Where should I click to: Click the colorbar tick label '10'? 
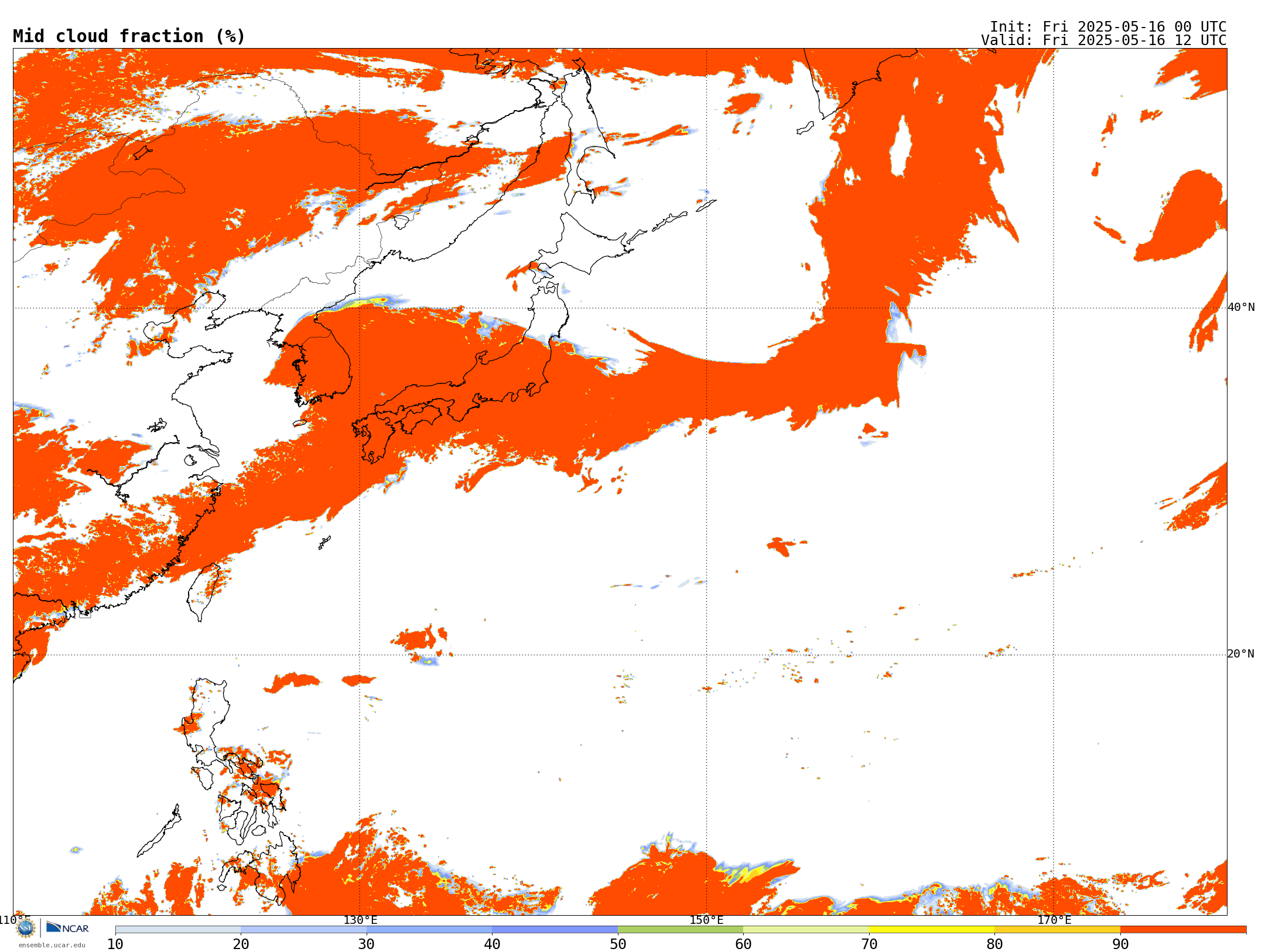click(x=115, y=944)
